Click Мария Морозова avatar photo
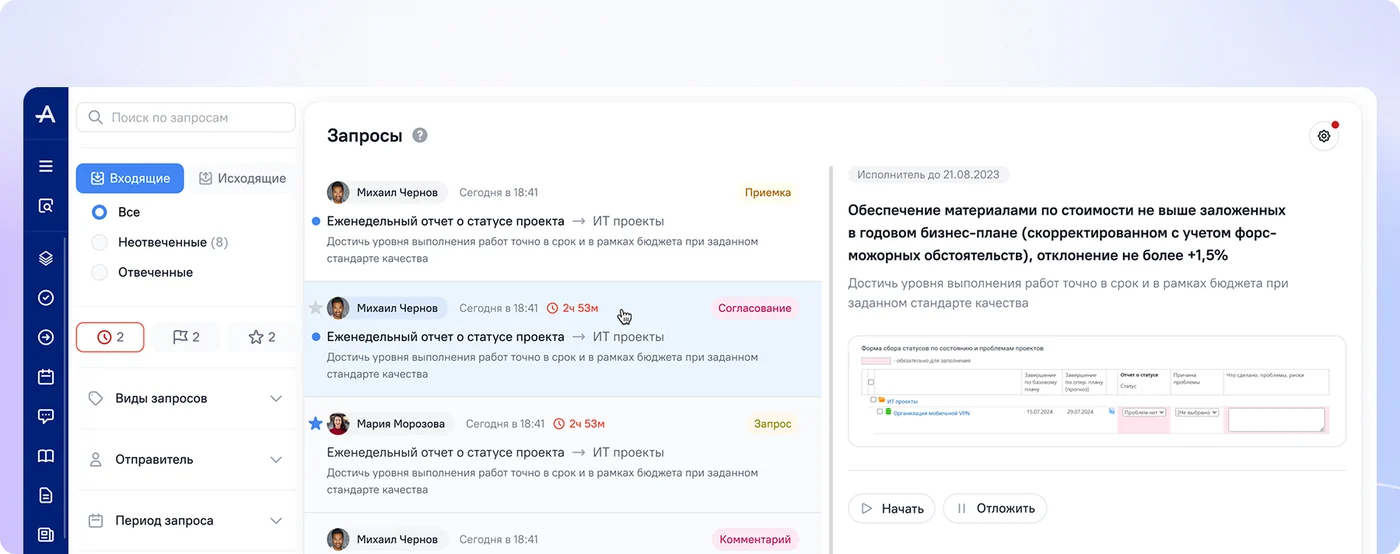Image resolution: width=1400 pixels, height=554 pixels. tap(338, 424)
